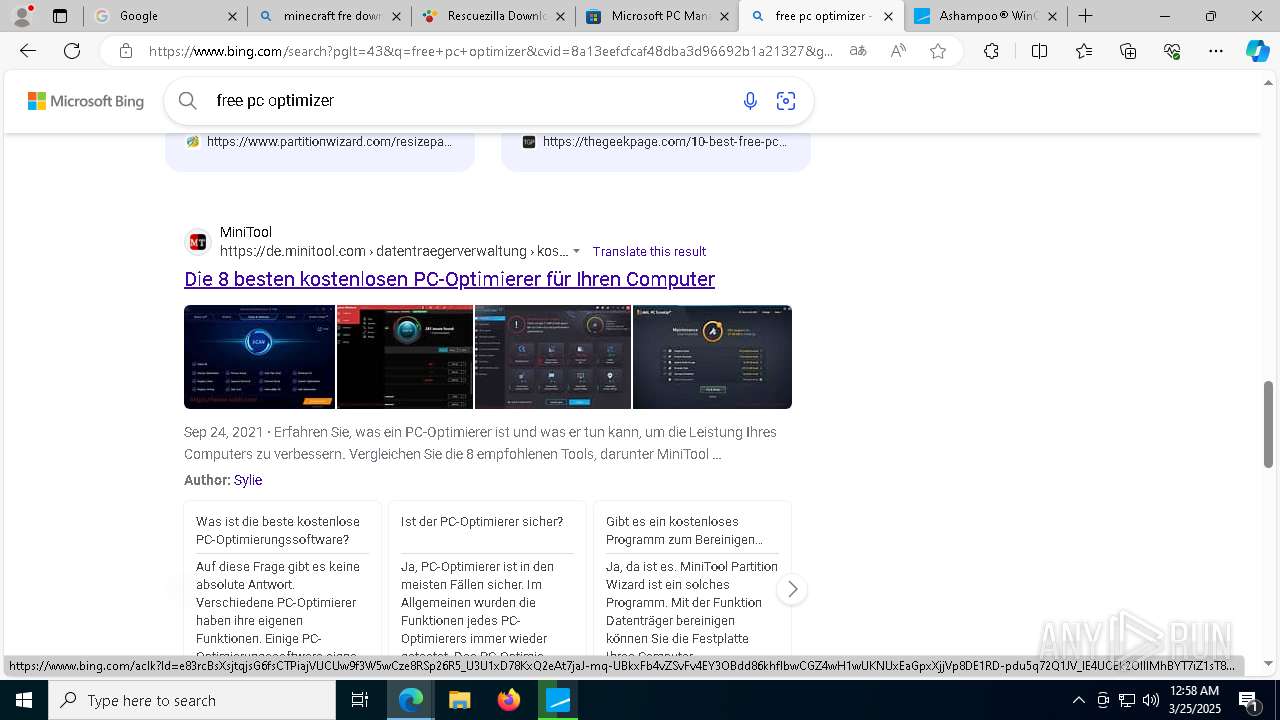The height and width of the screenshot is (720, 1280).
Task: Click the Bing search magnifier icon
Action: coord(187,100)
